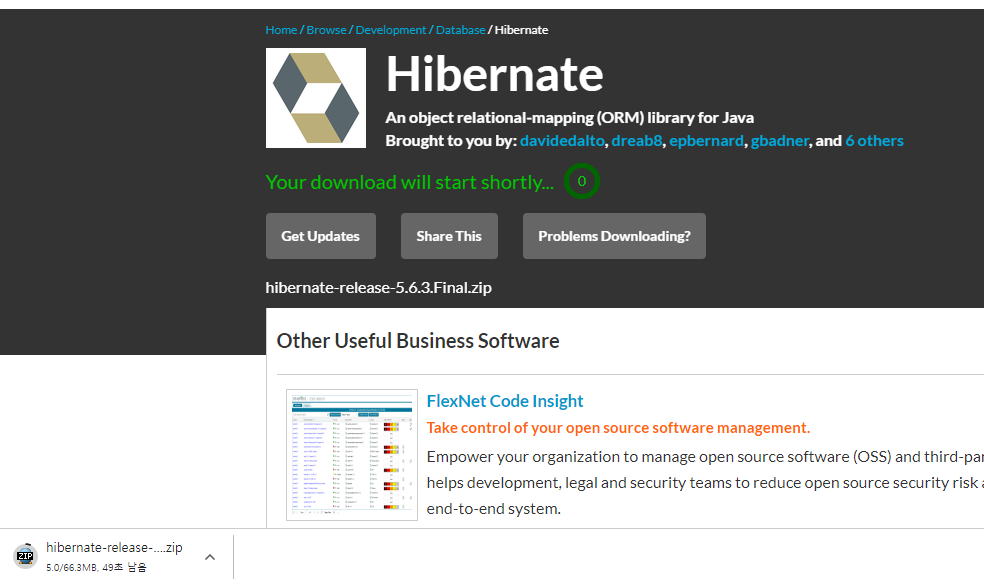984x585 pixels.
Task: Open the download options chevron for hibernate-release zip
Action: pos(210,557)
